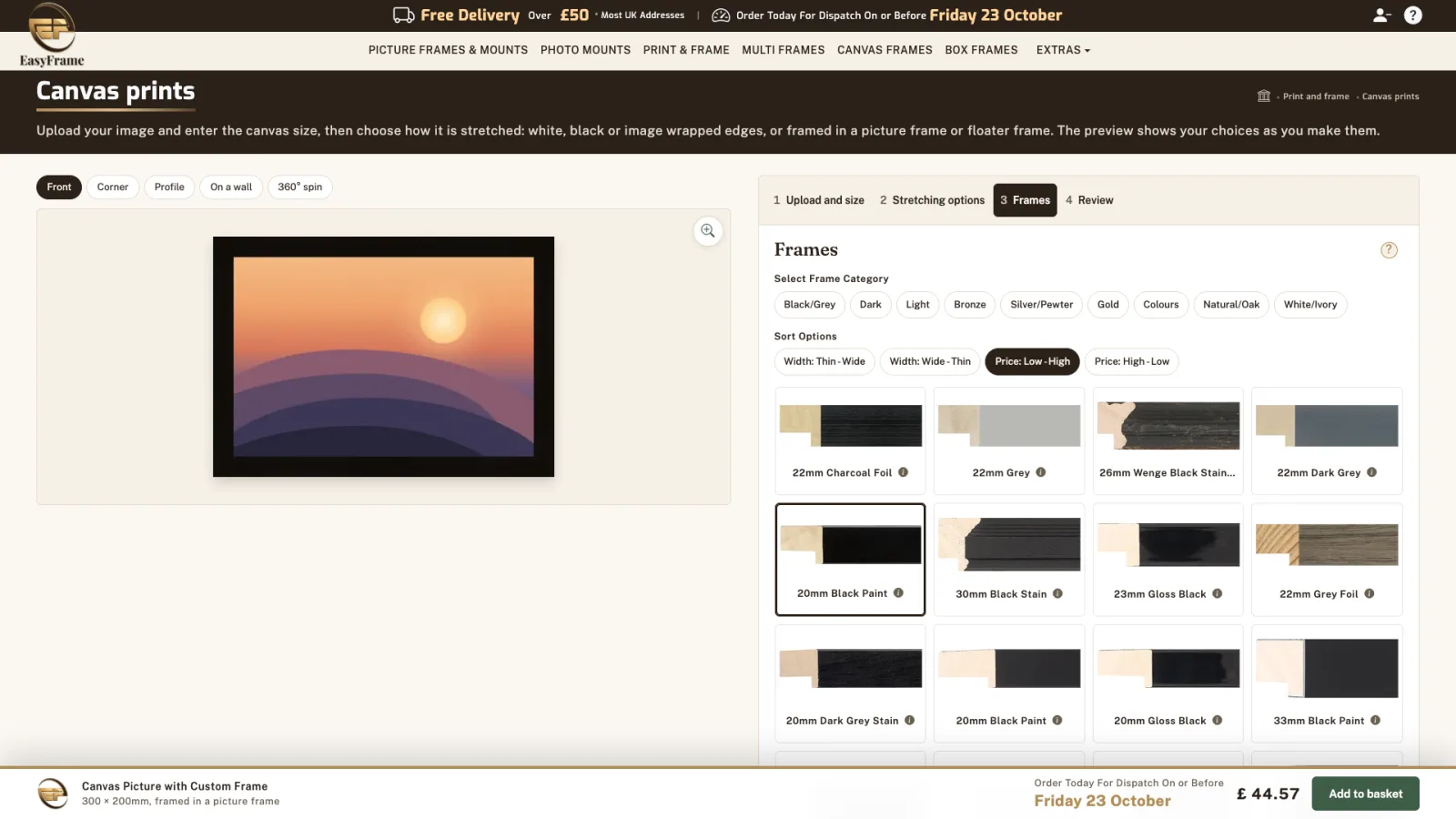The width and height of the screenshot is (1456, 819).
Task: Filter frames by White/Ivory category
Action: click(1310, 305)
